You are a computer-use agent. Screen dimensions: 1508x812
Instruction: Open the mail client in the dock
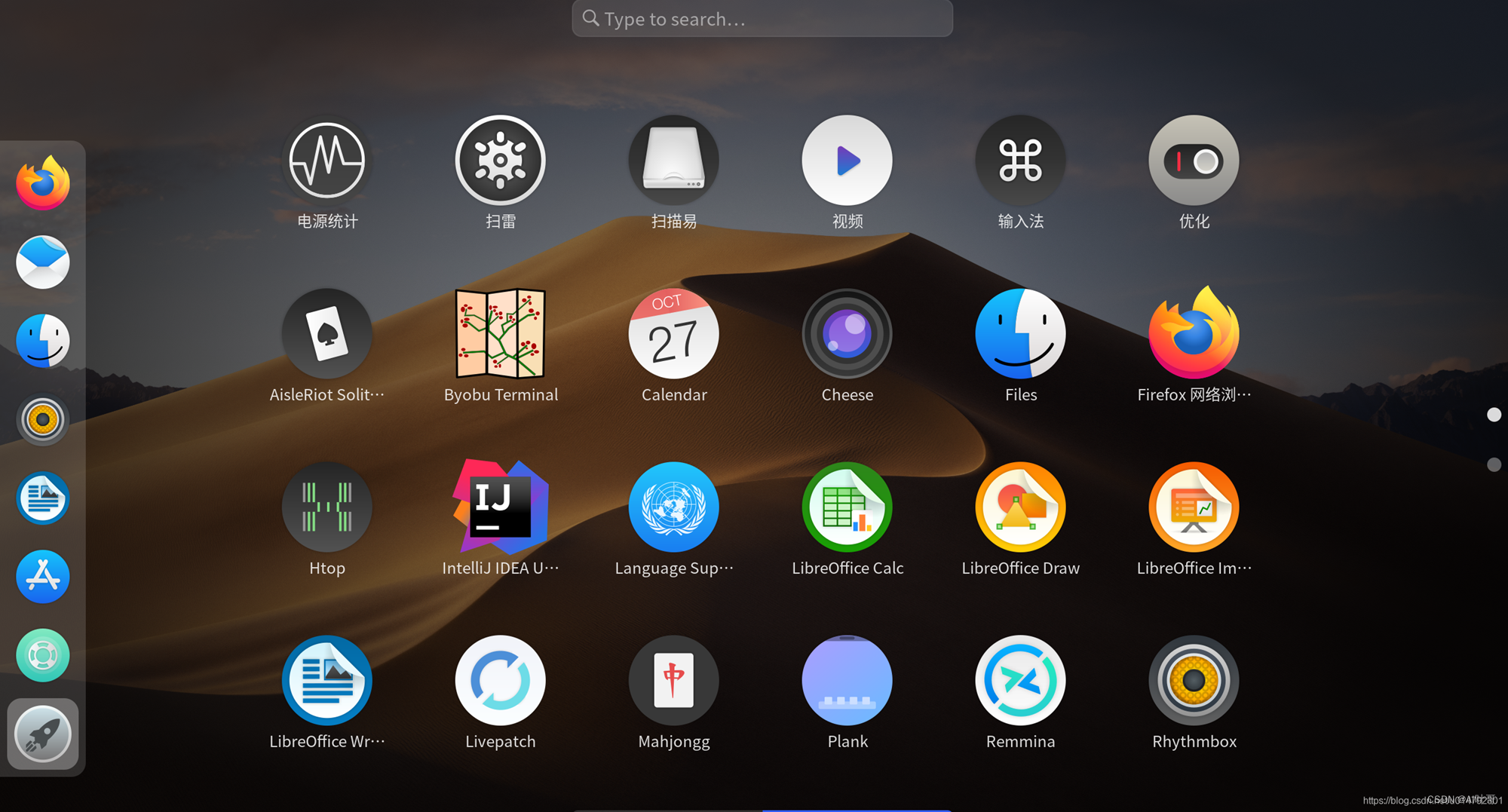click(43, 262)
